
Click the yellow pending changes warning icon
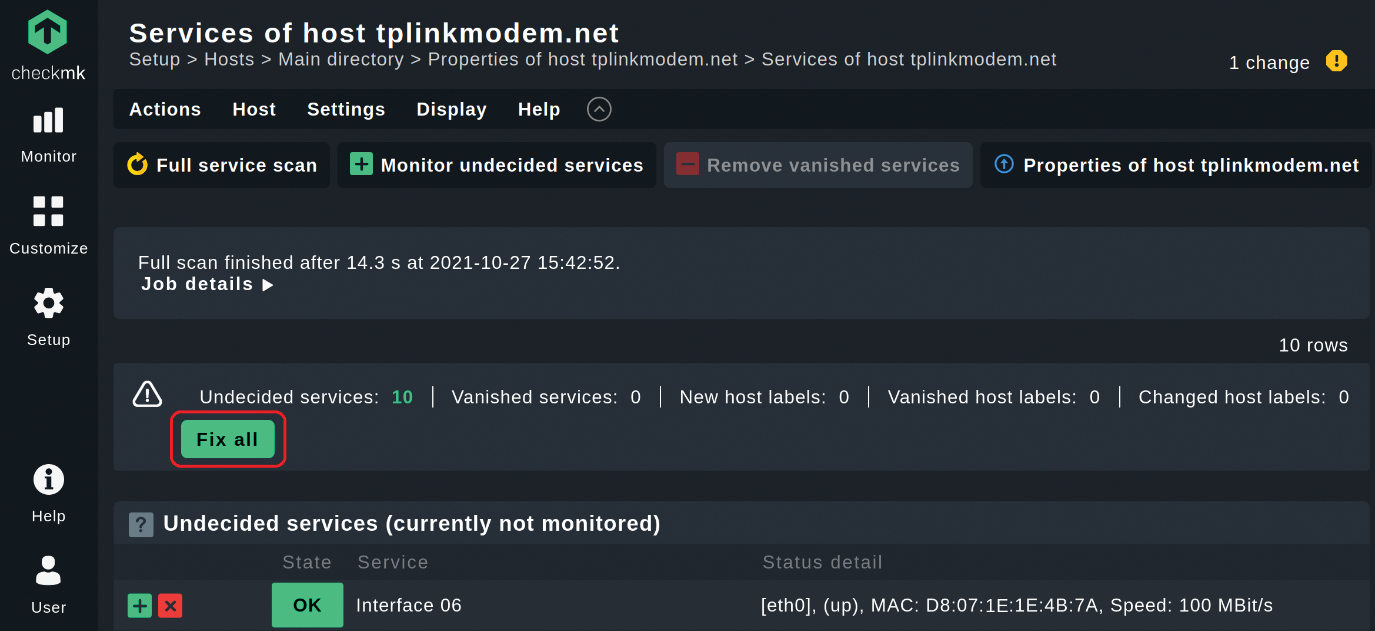click(x=1336, y=61)
